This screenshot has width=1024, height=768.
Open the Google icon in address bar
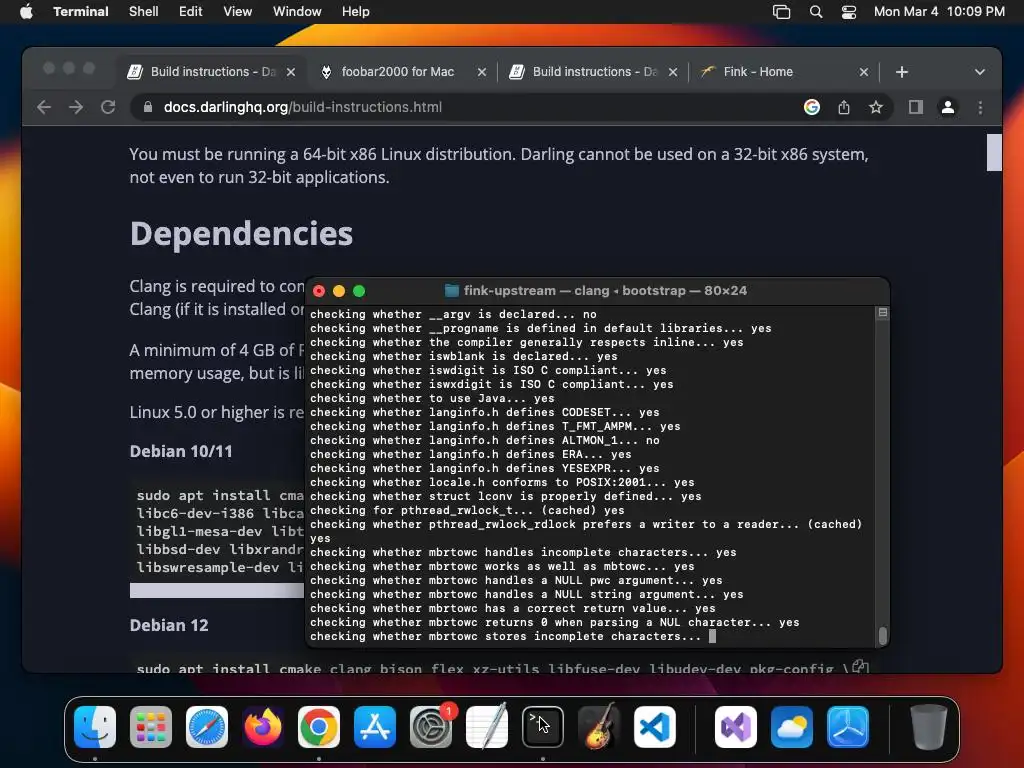[812, 107]
